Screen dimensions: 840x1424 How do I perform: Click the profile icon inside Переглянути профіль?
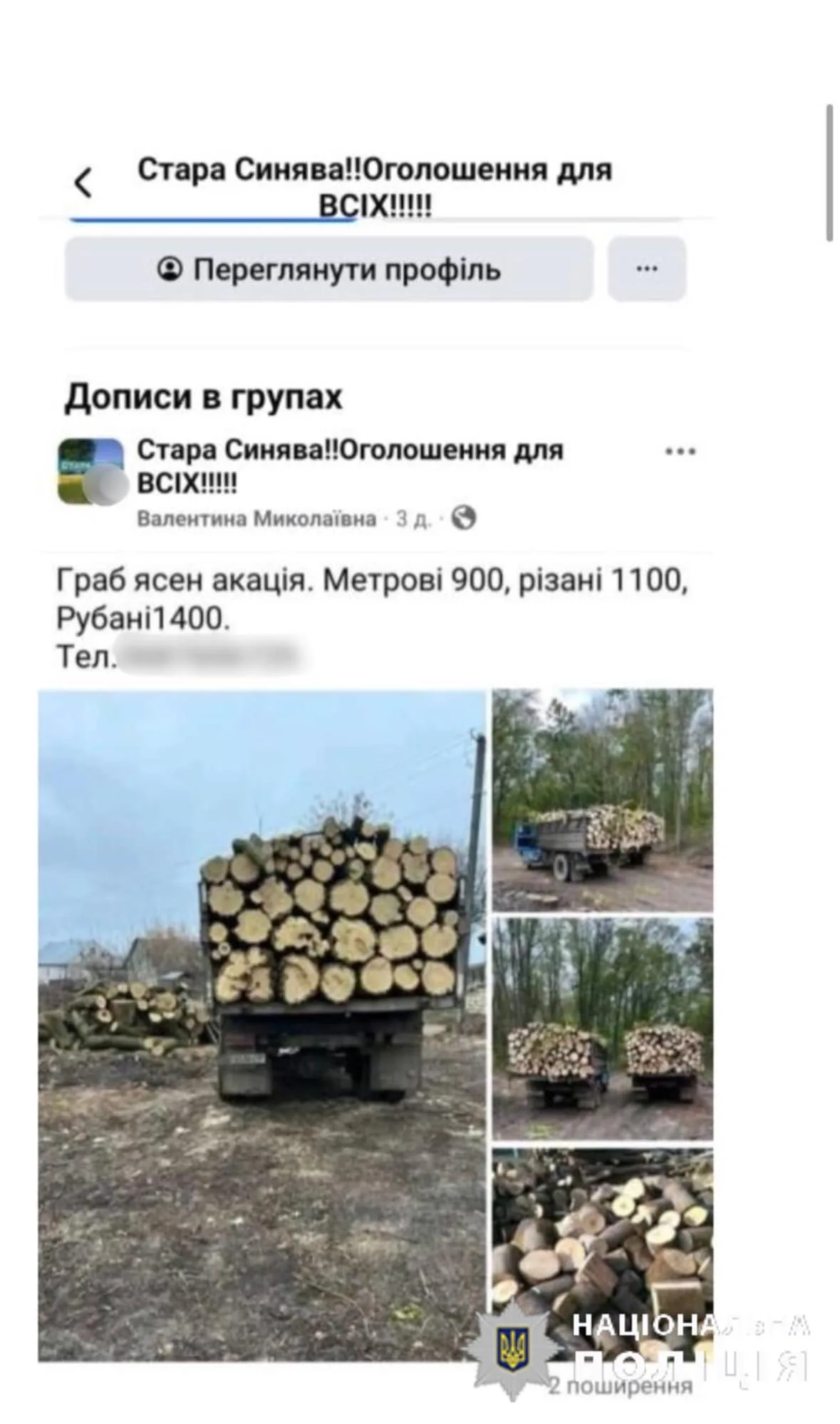coord(170,269)
